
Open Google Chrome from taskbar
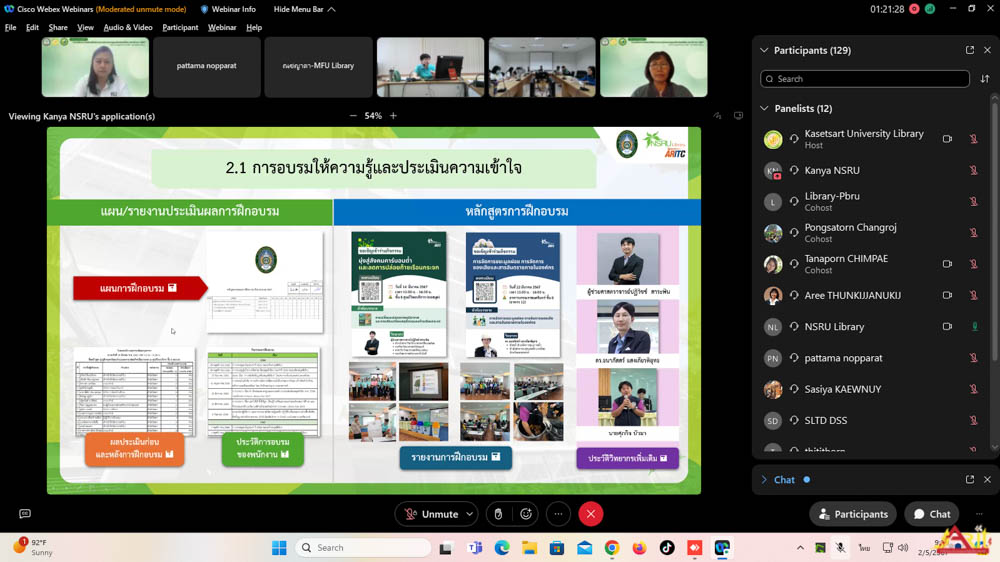pos(612,547)
